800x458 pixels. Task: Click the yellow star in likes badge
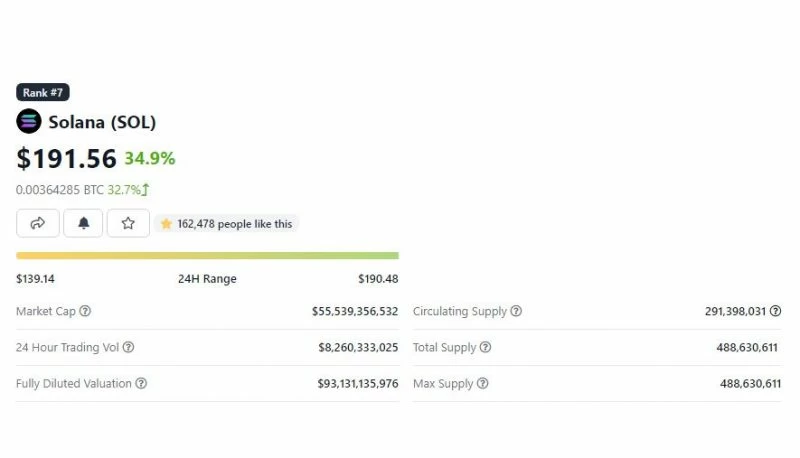pos(166,224)
